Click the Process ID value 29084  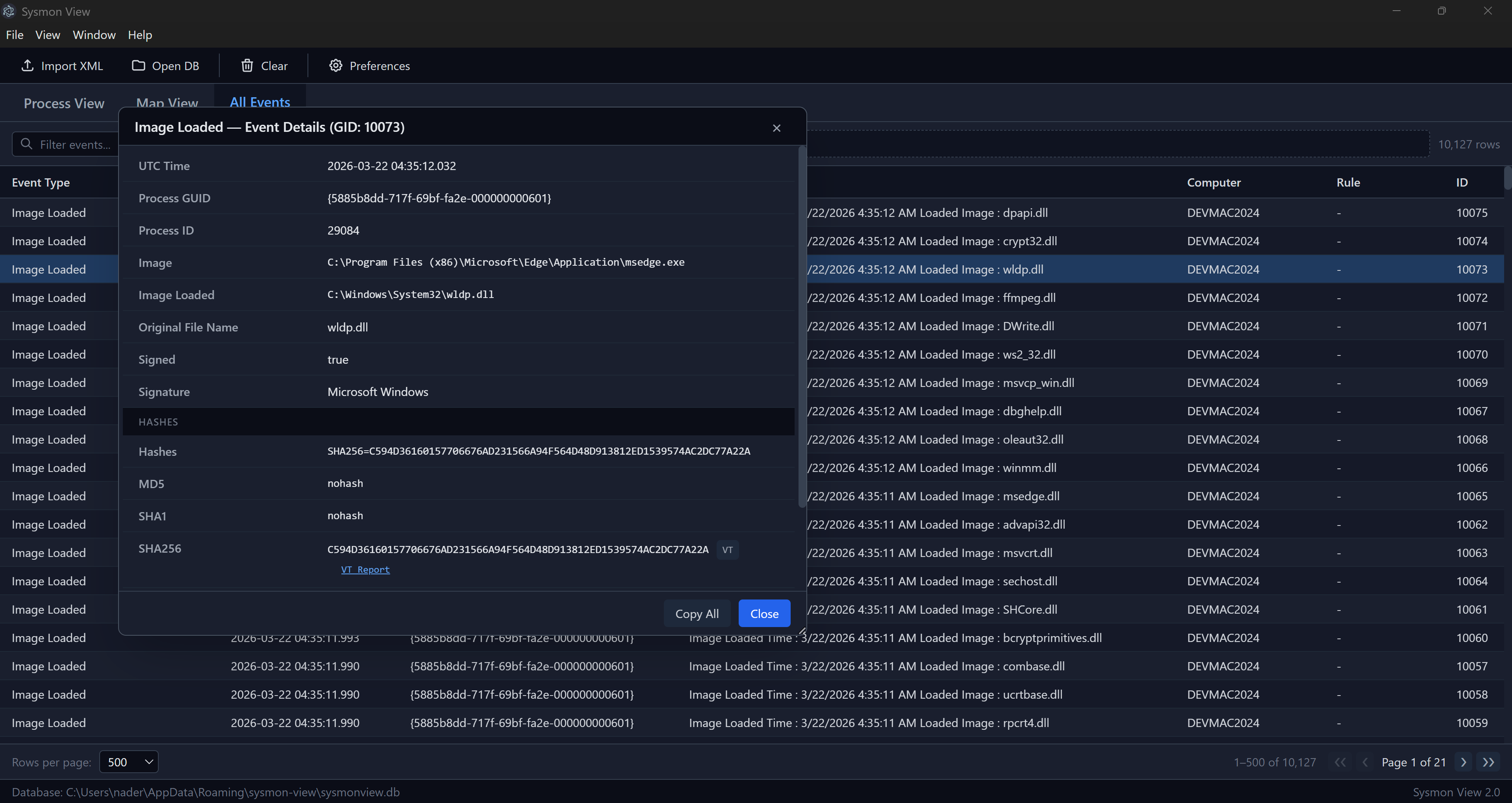point(343,231)
